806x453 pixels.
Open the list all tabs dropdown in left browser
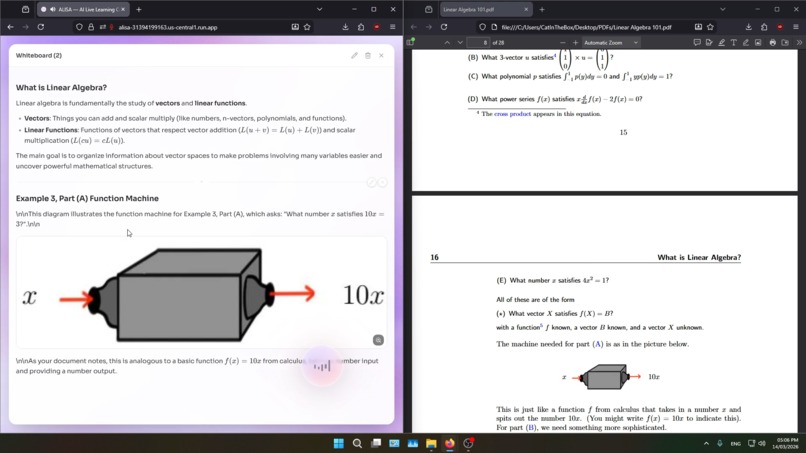[x=319, y=9]
